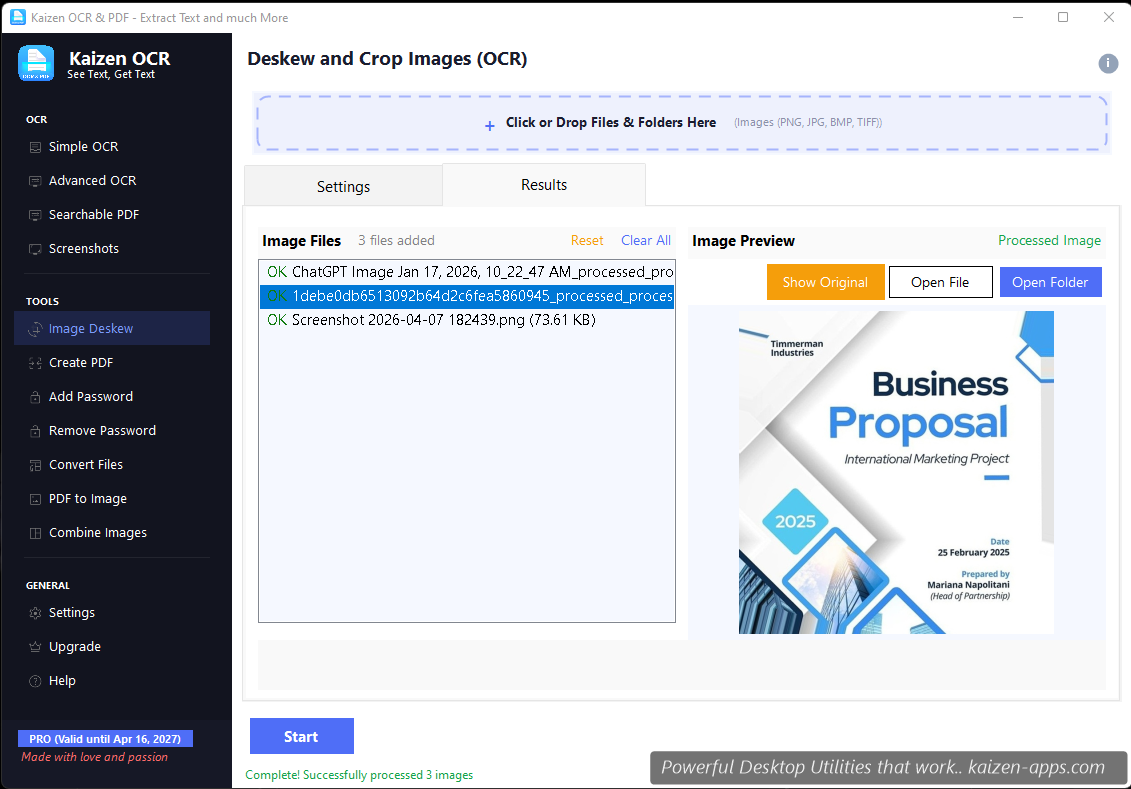1131x789 pixels.
Task: Click the info icon at top right
Action: [1108, 64]
